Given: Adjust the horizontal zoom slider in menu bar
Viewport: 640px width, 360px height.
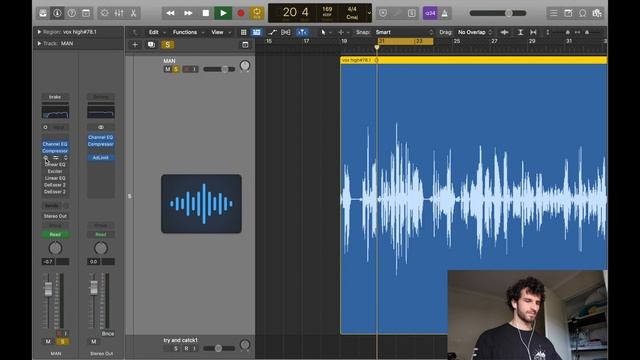Looking at the screenshot, I should pyautogui.click(x=587, y=32).
